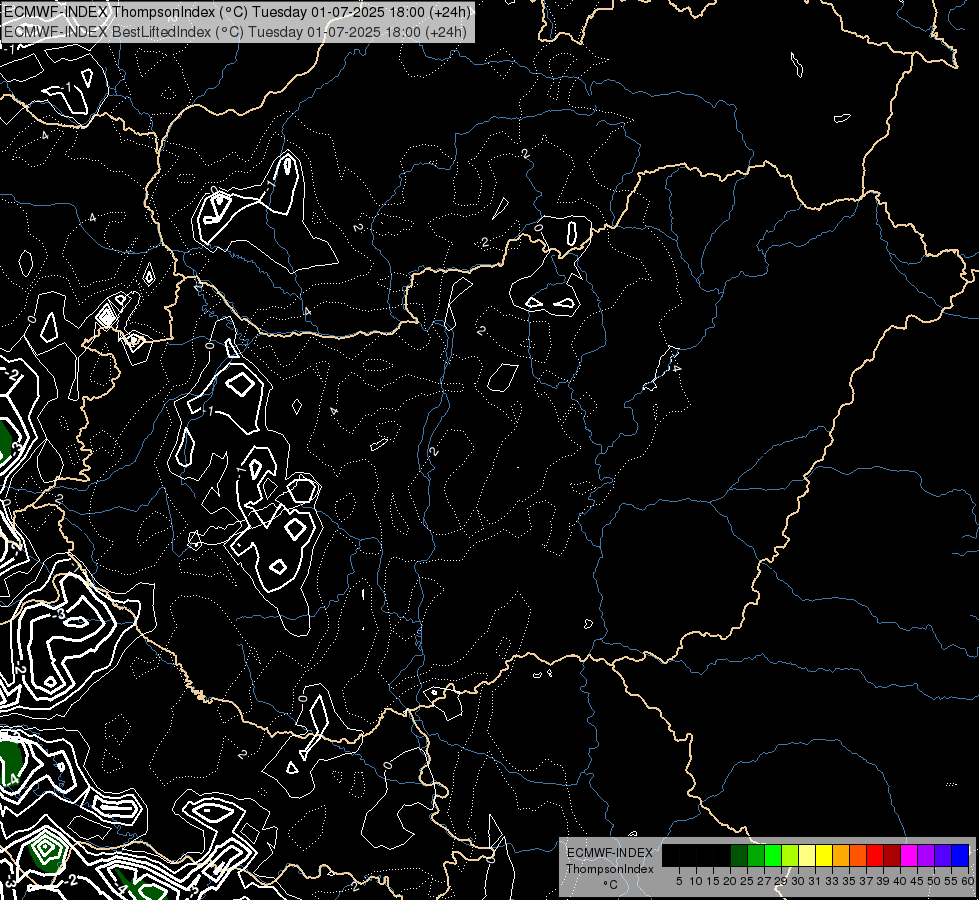Click legend scale value '35'
This screenshot has width=979, height=900.
[849, 881]
